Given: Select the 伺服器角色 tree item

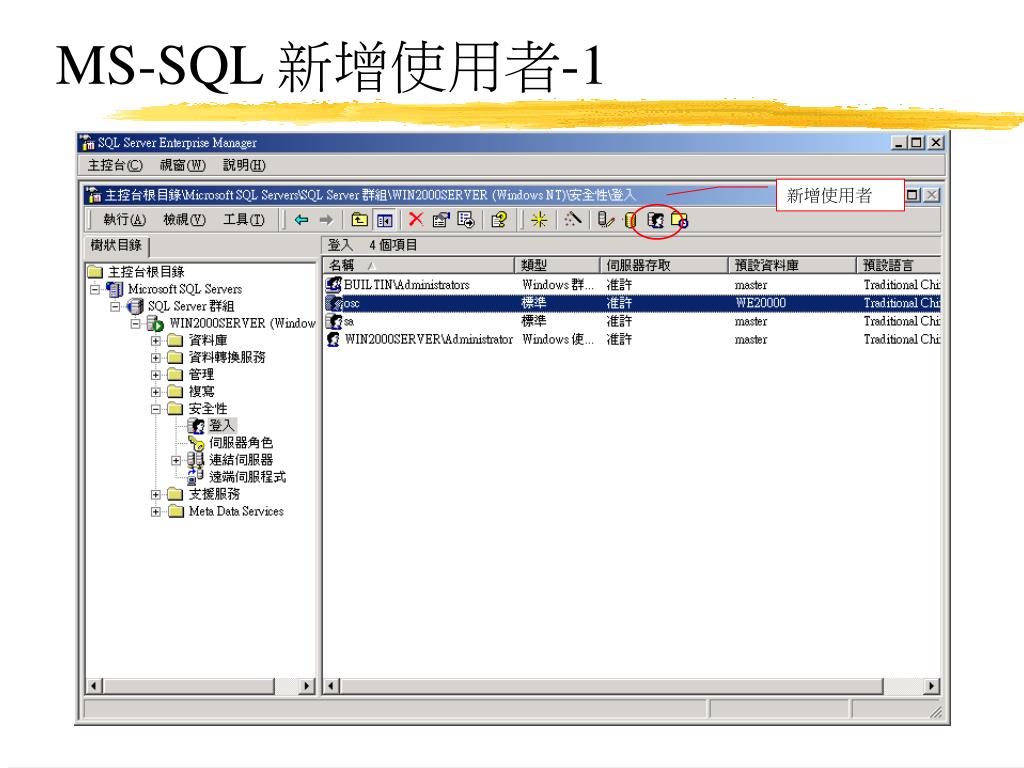Looking at the screenshot, I should coord(240,443).
